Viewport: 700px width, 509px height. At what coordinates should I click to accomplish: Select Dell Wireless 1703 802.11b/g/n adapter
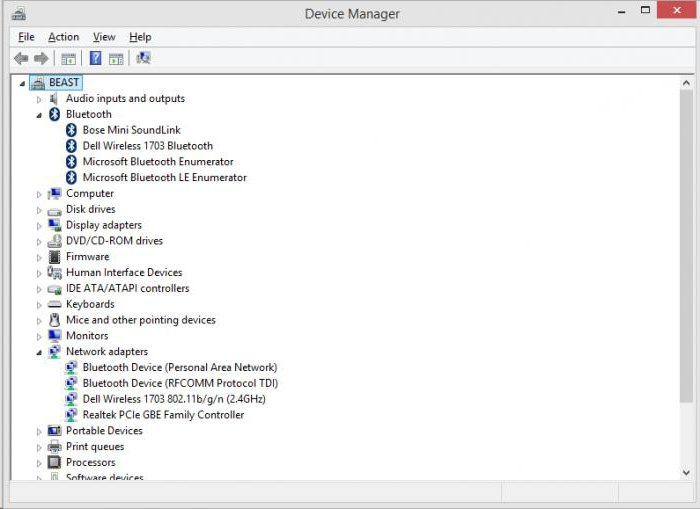174,399
